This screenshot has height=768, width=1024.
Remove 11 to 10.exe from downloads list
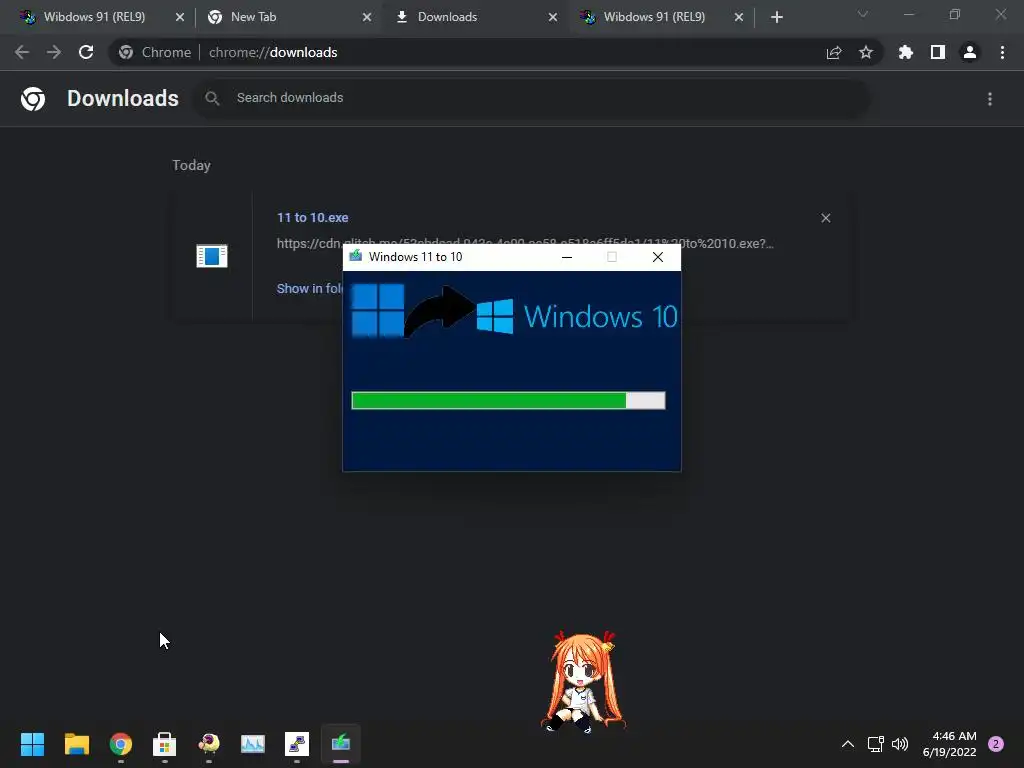click(x=825, y=218)
